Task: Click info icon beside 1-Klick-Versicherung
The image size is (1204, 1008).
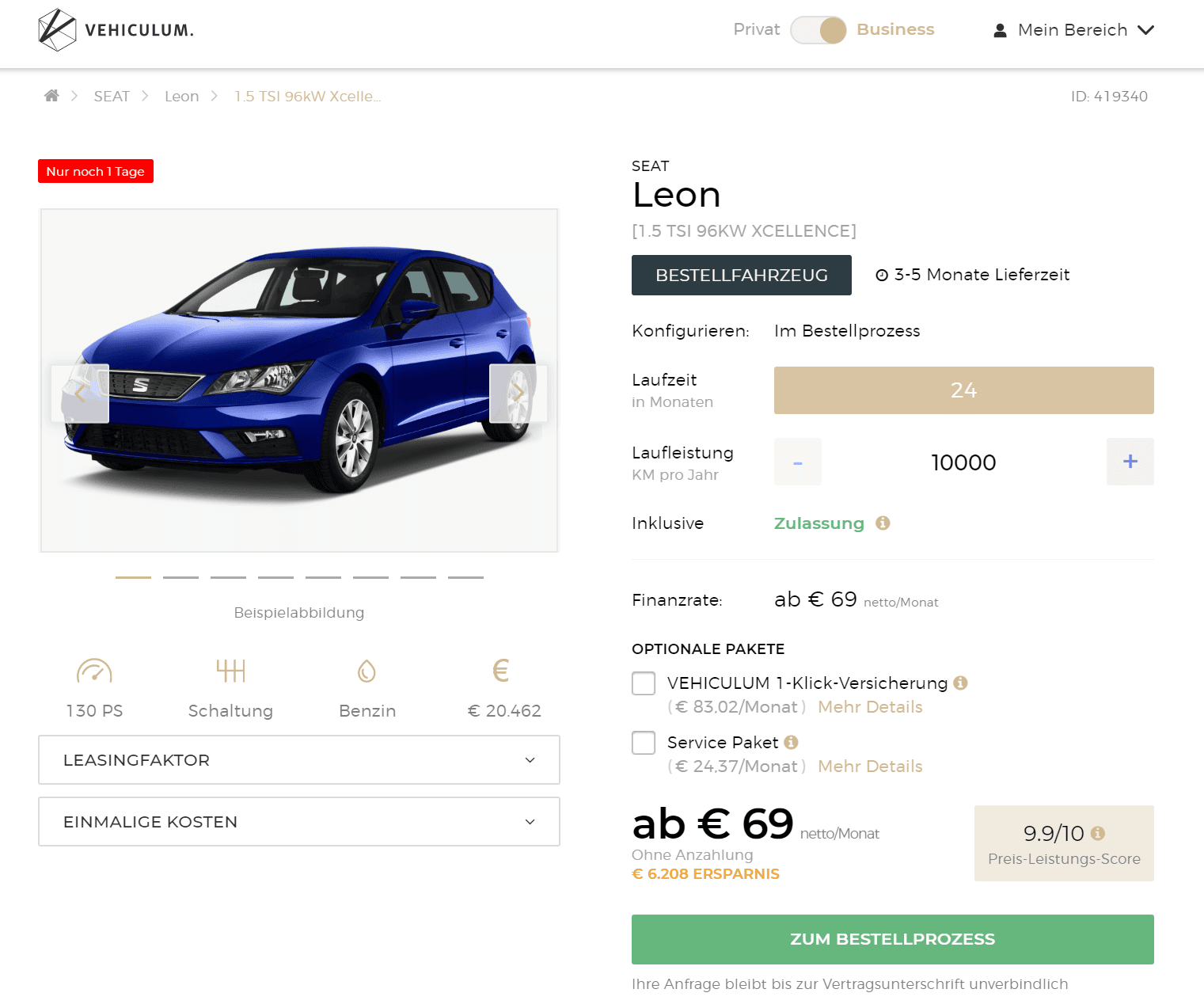Action: pyautogui.click(x=960, y=683)
